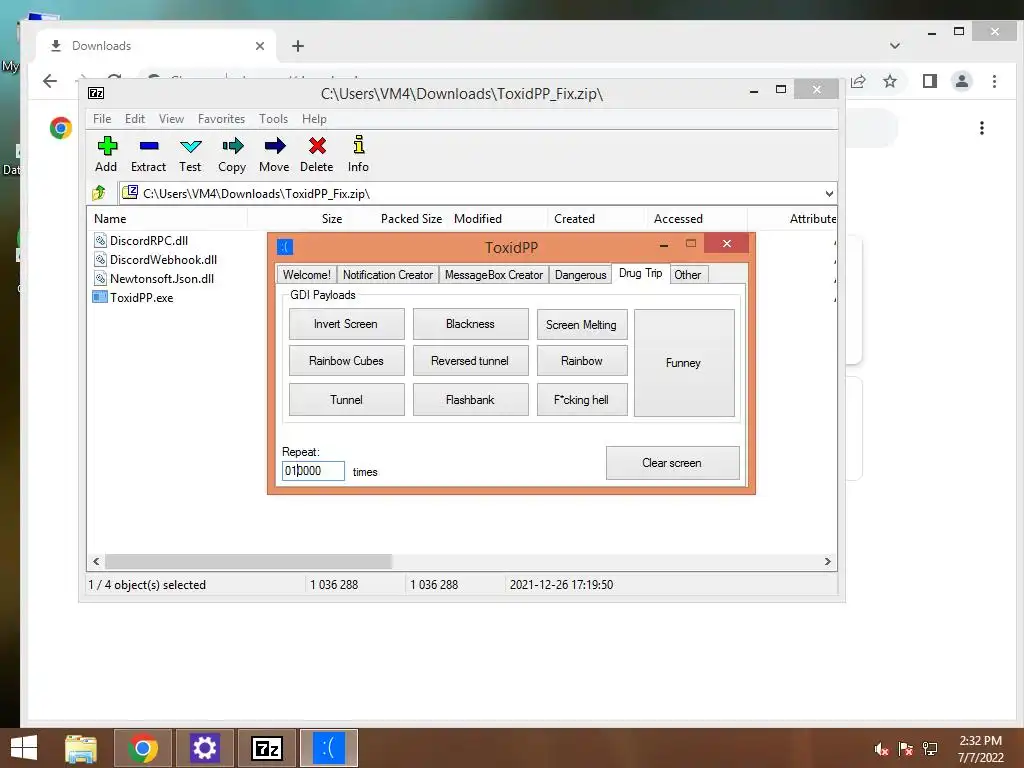Select the DiscordRPC.dll file icon

[x=100, y=240]
